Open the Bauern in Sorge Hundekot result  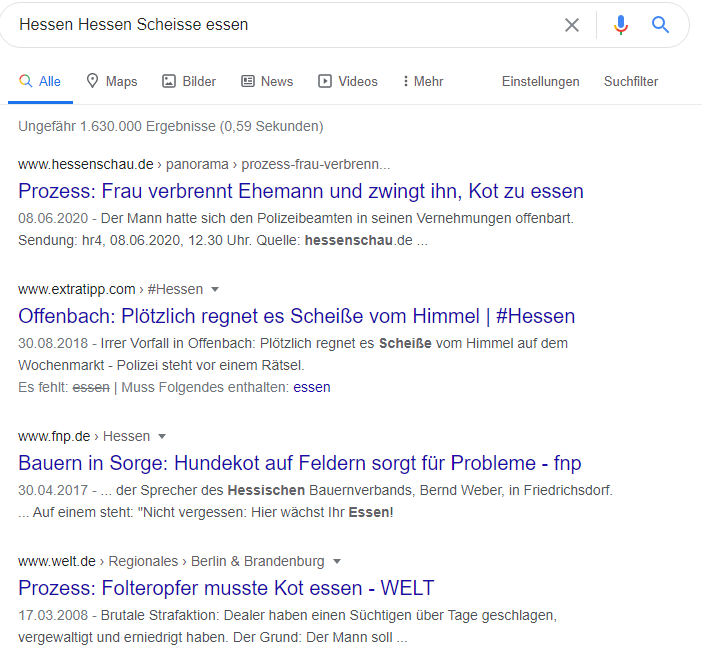tap(300, 463)
